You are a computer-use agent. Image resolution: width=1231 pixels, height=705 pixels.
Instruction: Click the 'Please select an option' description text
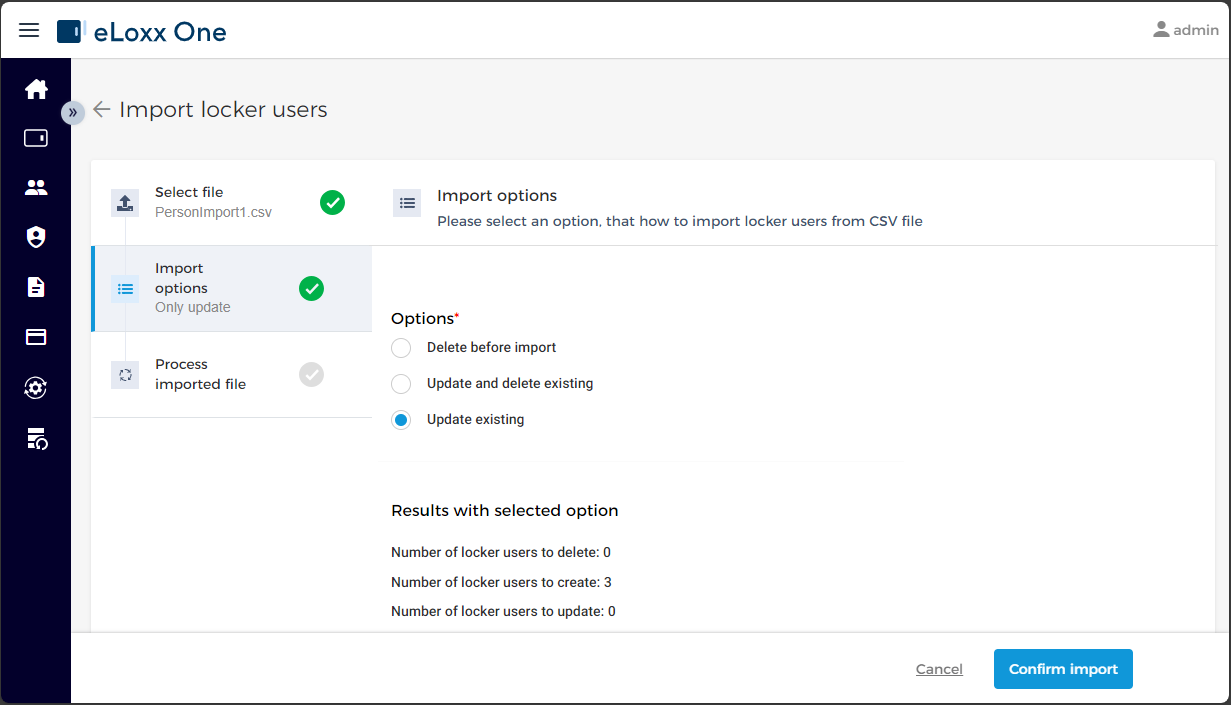[x=680, y=221]
